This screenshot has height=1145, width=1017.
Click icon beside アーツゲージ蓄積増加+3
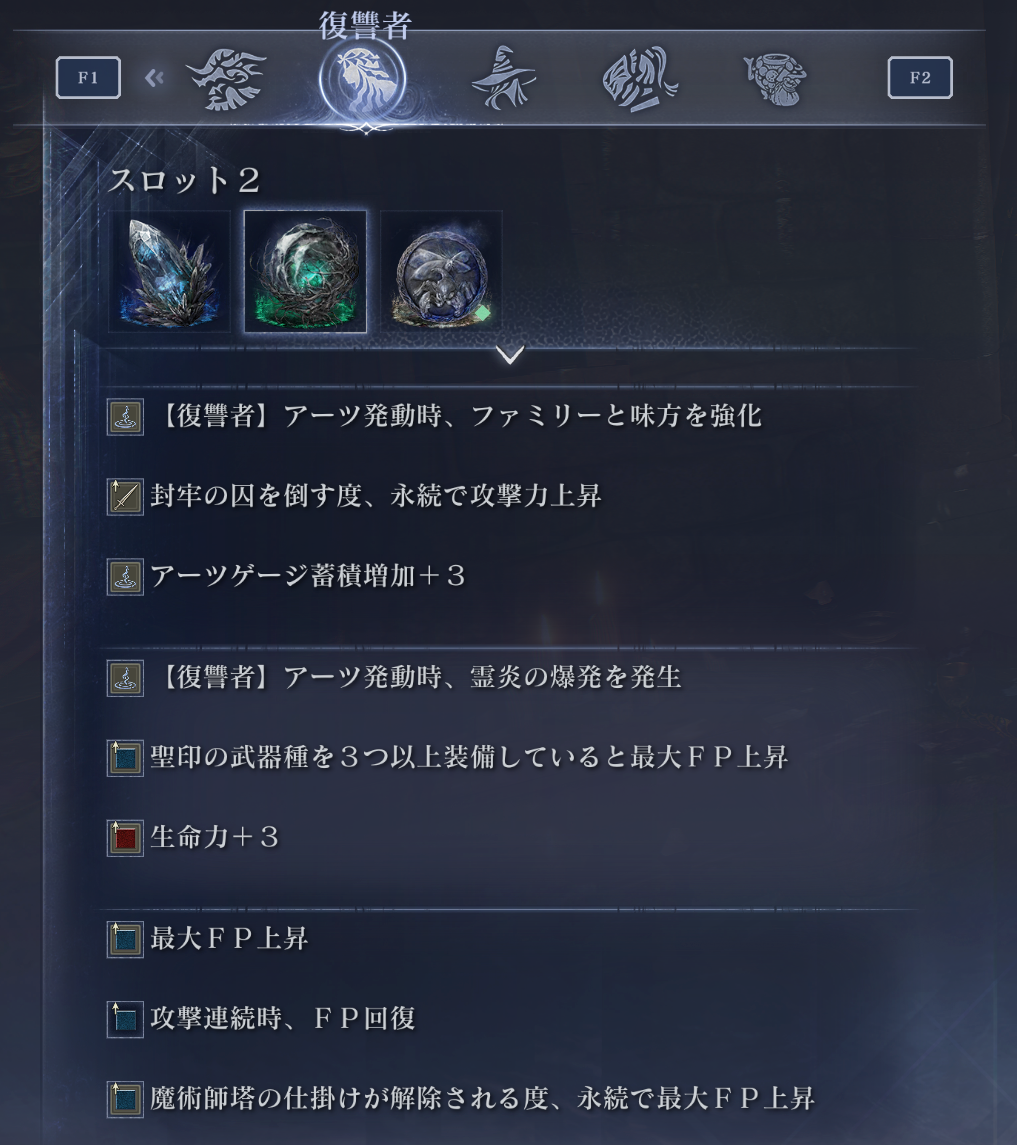click(125, 577)
